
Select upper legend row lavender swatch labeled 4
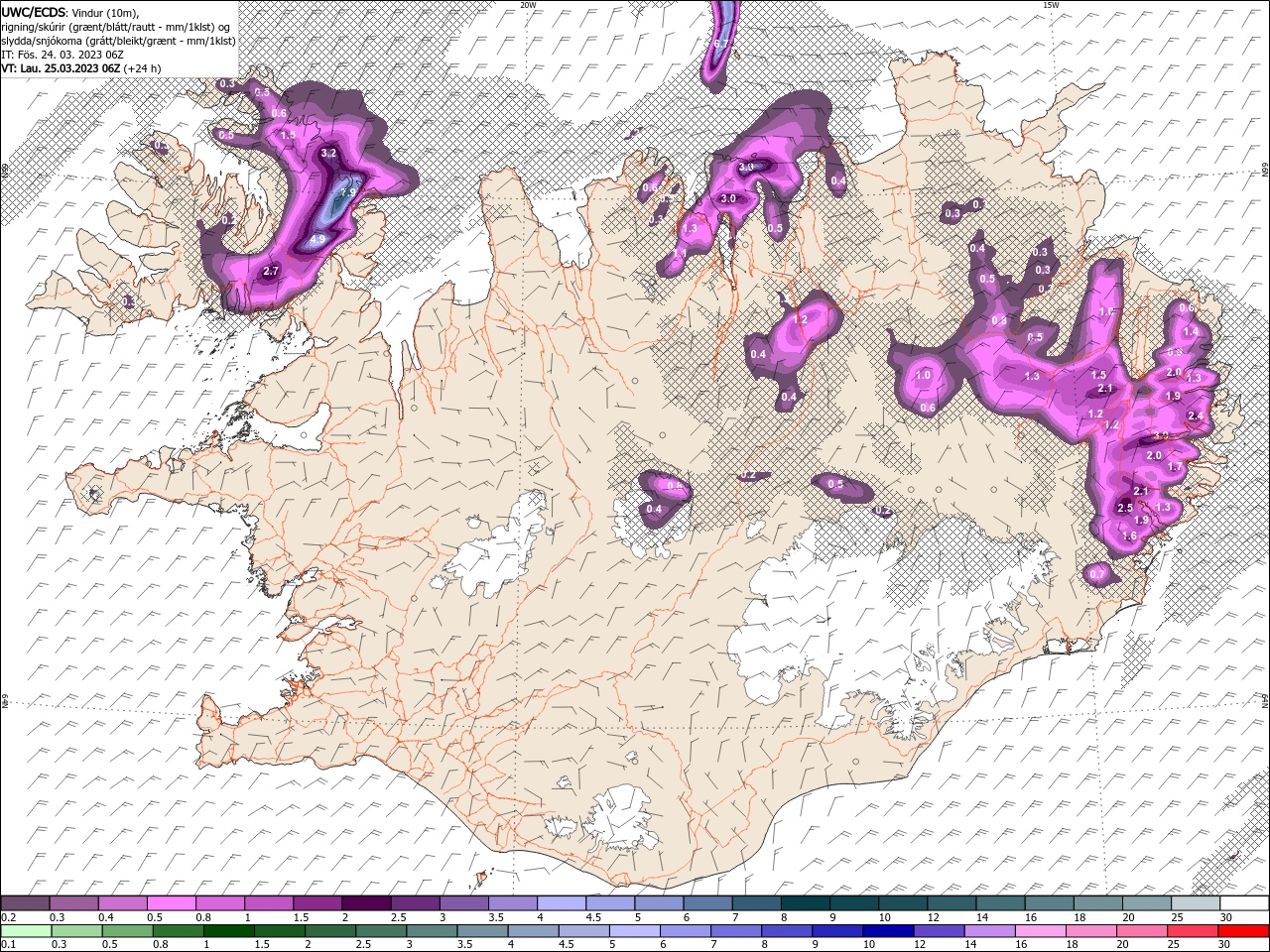(562, 903)
